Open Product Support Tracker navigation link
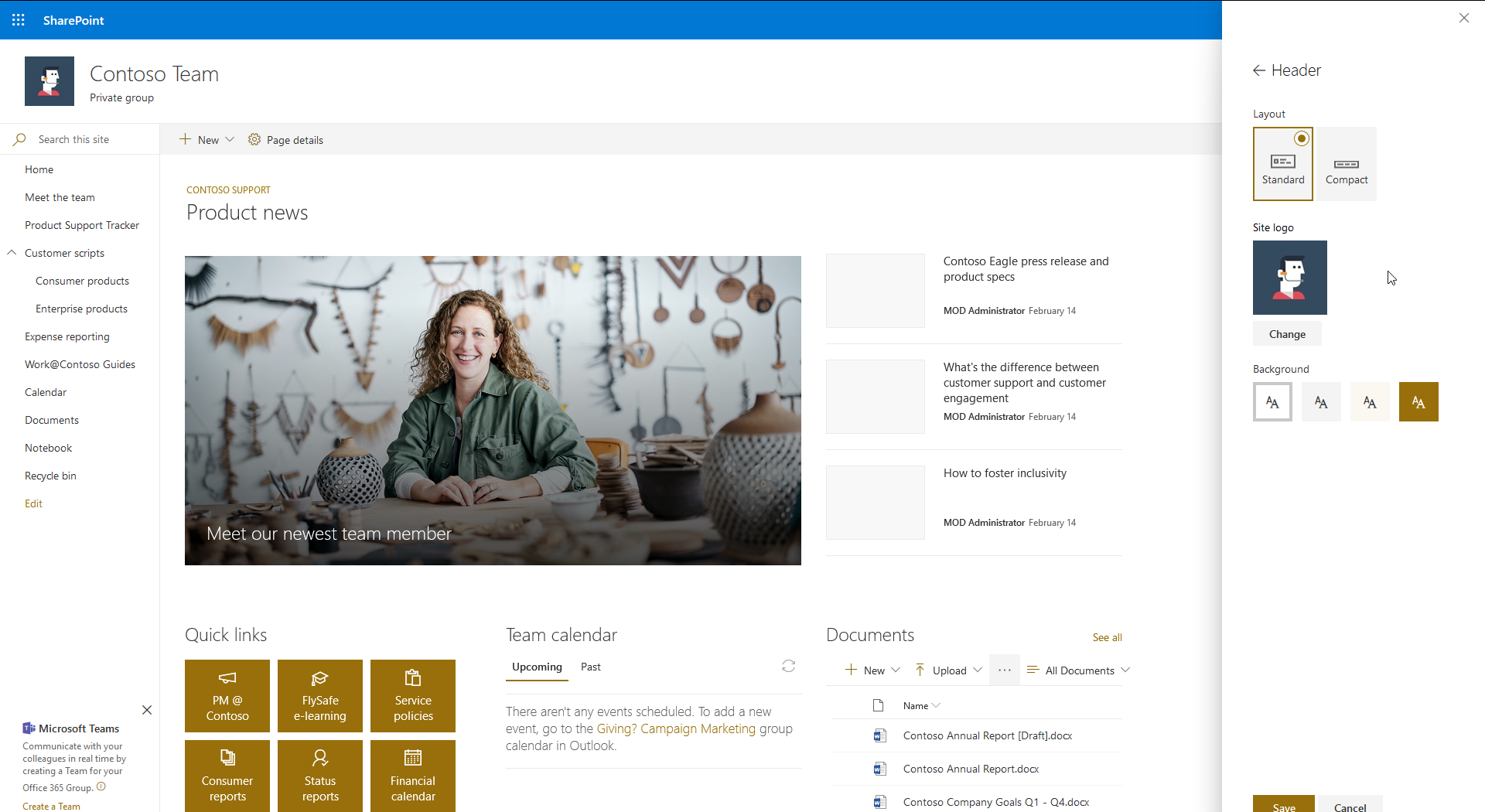The image size is (1485, 812). [82, 225]
